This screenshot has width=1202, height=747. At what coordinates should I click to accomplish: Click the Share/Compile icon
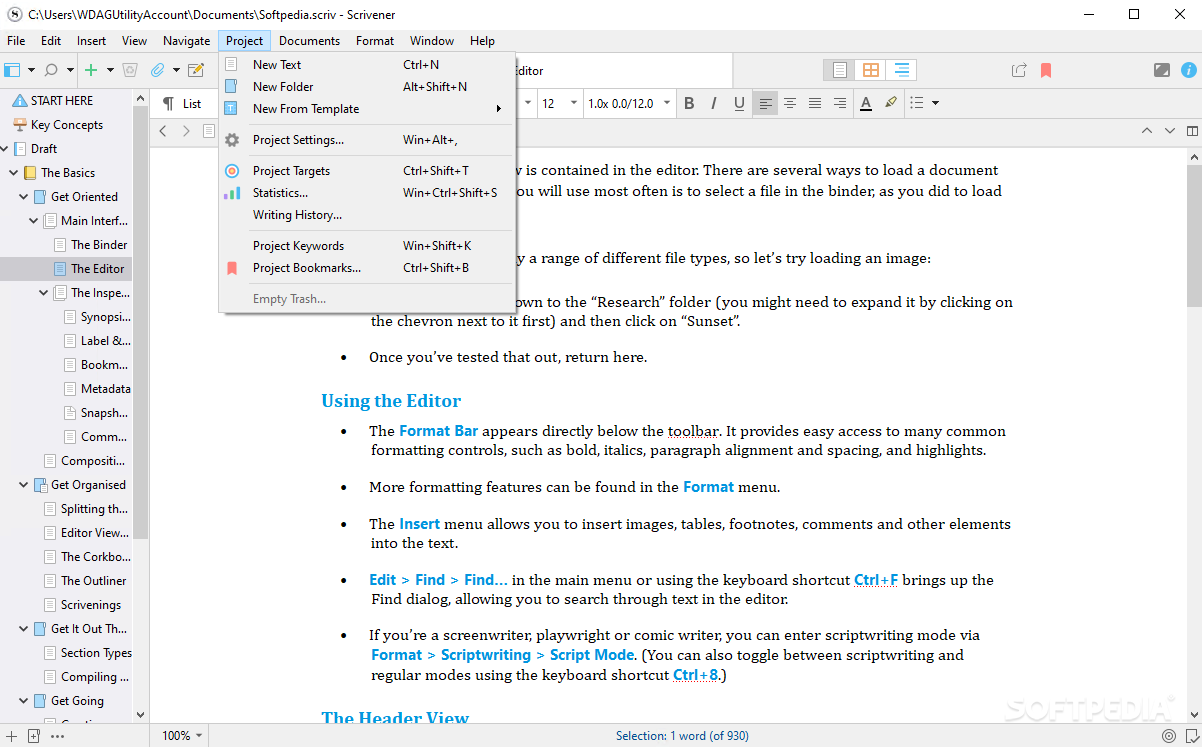(1019, 70)
